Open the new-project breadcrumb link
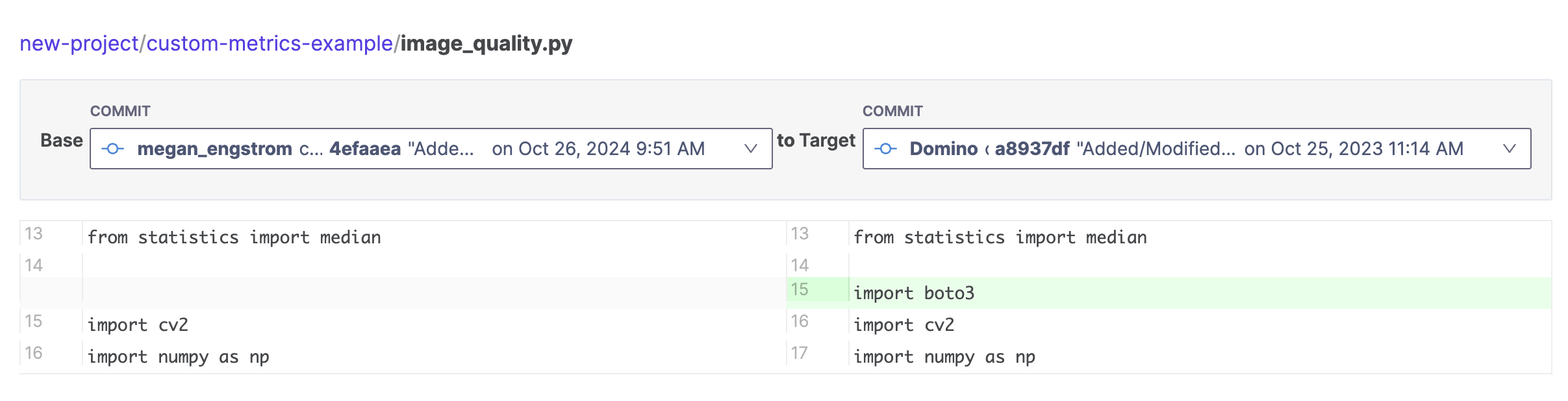 click(79, 43)
